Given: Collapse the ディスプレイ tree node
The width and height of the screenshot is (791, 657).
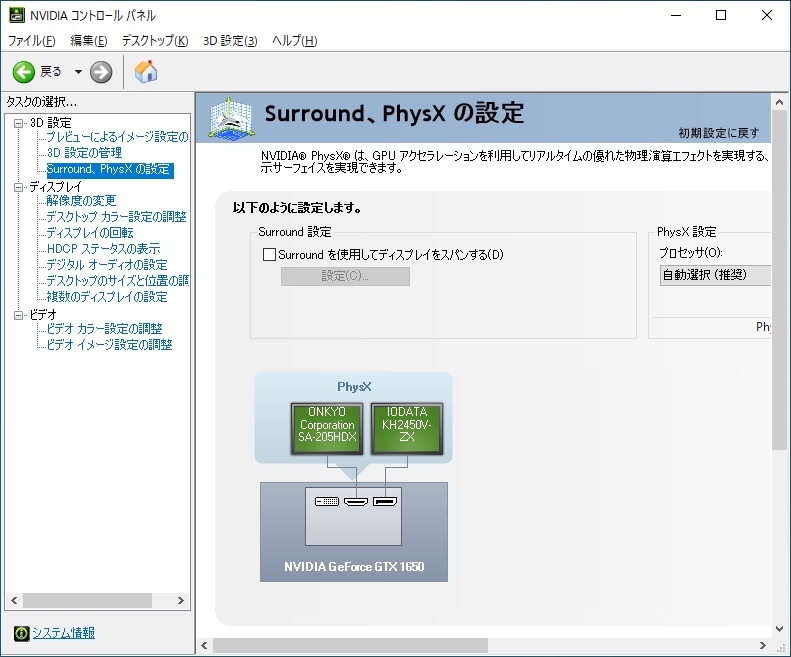Looking at the screenshot, I should (x=19, y=187).
